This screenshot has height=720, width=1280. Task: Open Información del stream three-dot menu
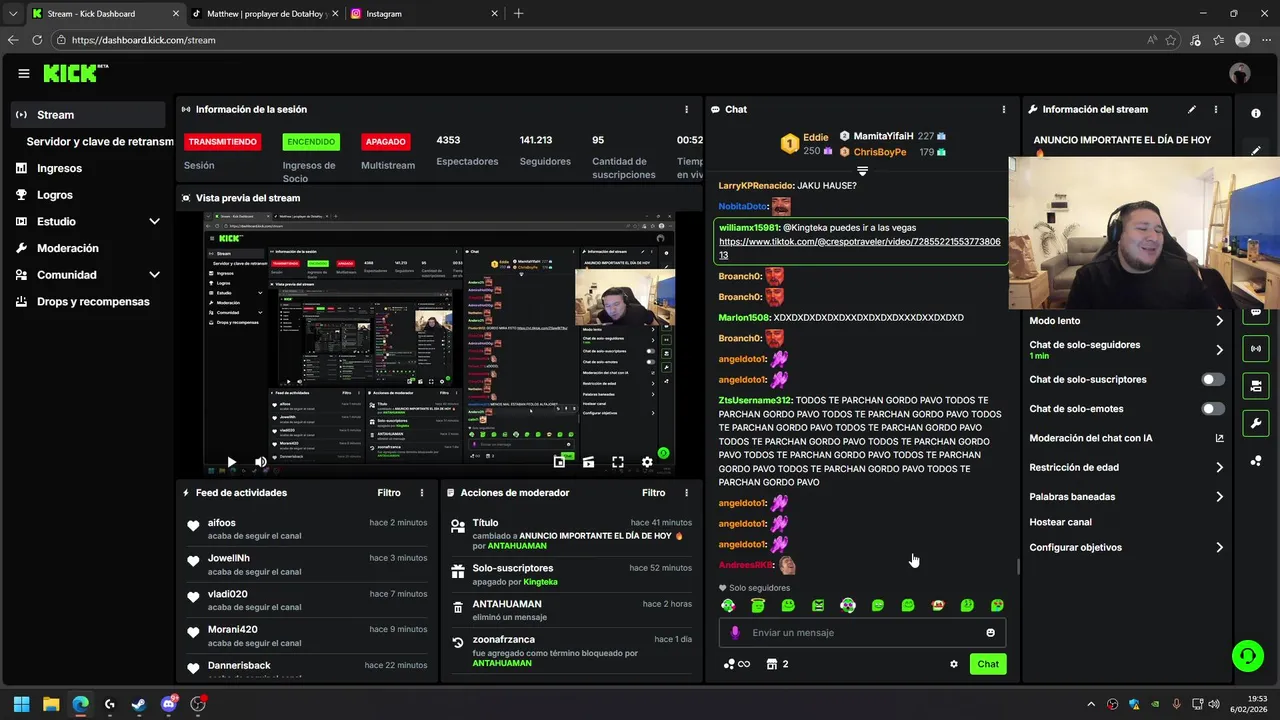(x=1216, y=109)
